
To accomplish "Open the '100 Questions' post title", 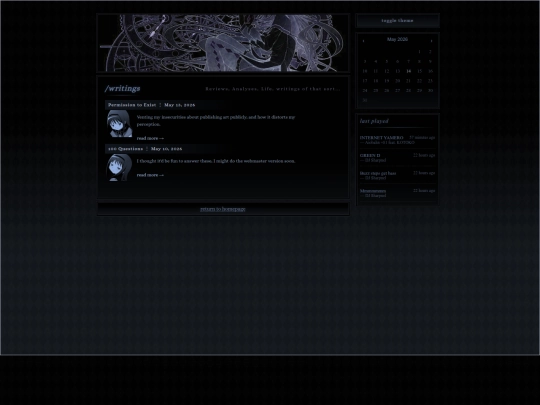I will (125, 149).
